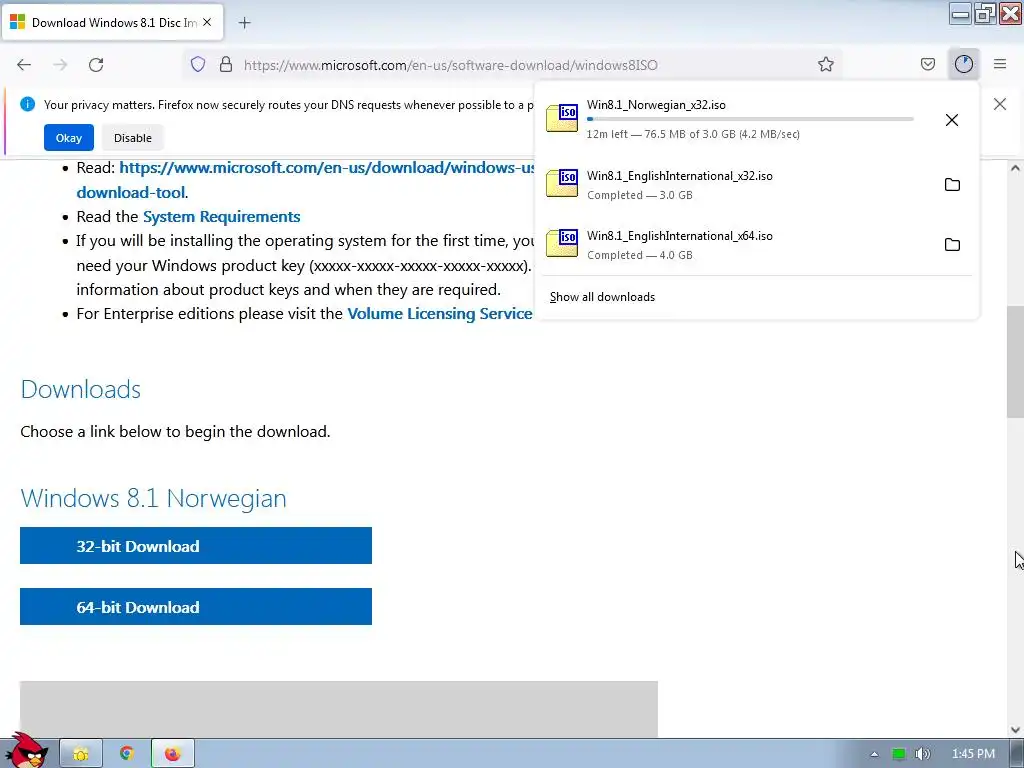Open the Angry Birds Start button

click(x=27, y=752)
